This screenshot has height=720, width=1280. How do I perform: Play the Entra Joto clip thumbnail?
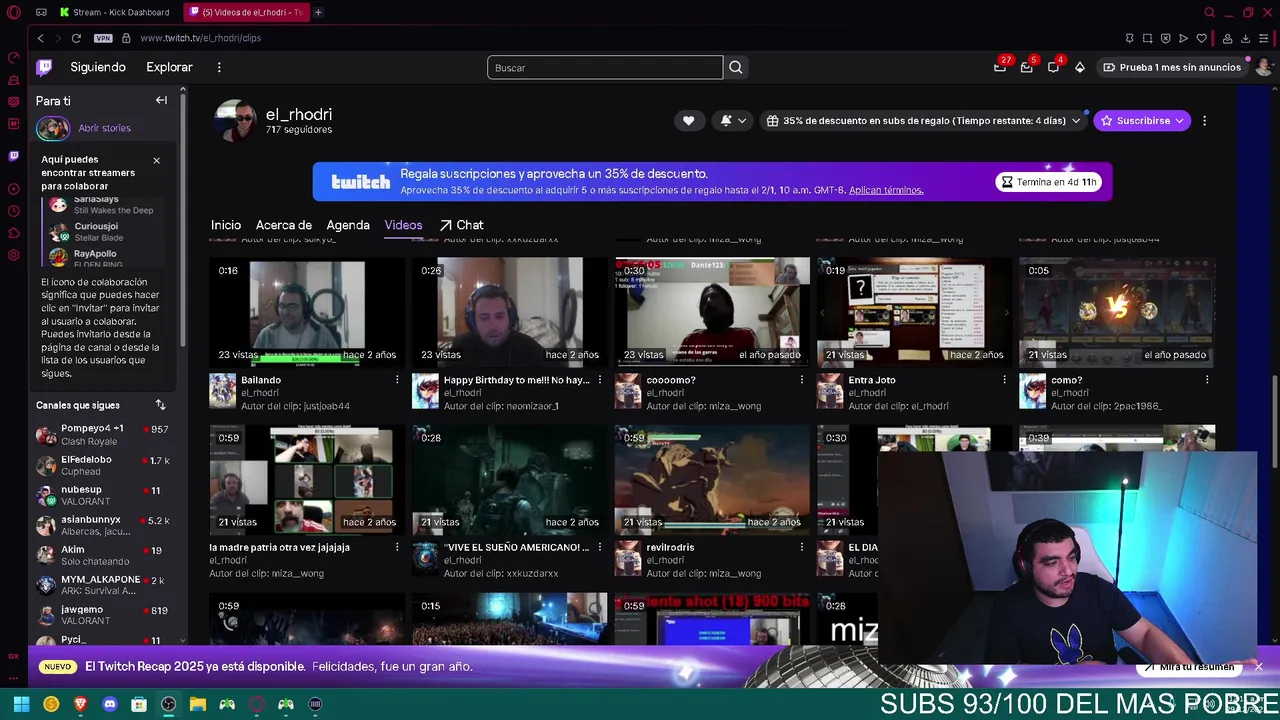coord(914,313)
